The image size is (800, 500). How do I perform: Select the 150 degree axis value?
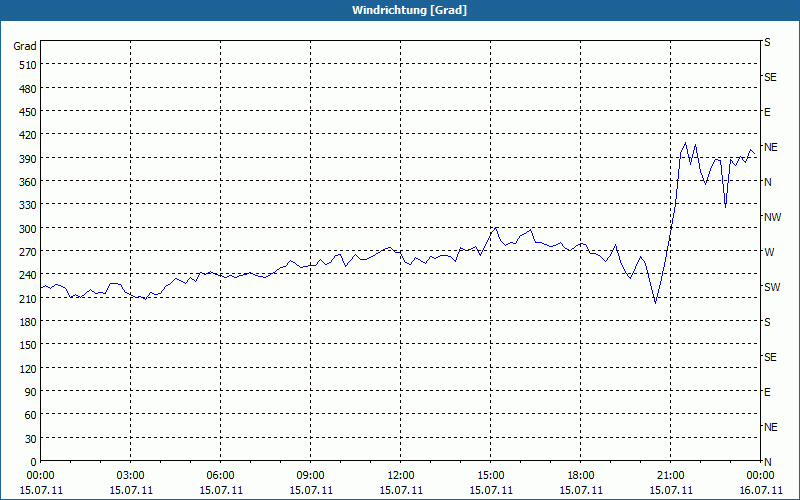29,345
